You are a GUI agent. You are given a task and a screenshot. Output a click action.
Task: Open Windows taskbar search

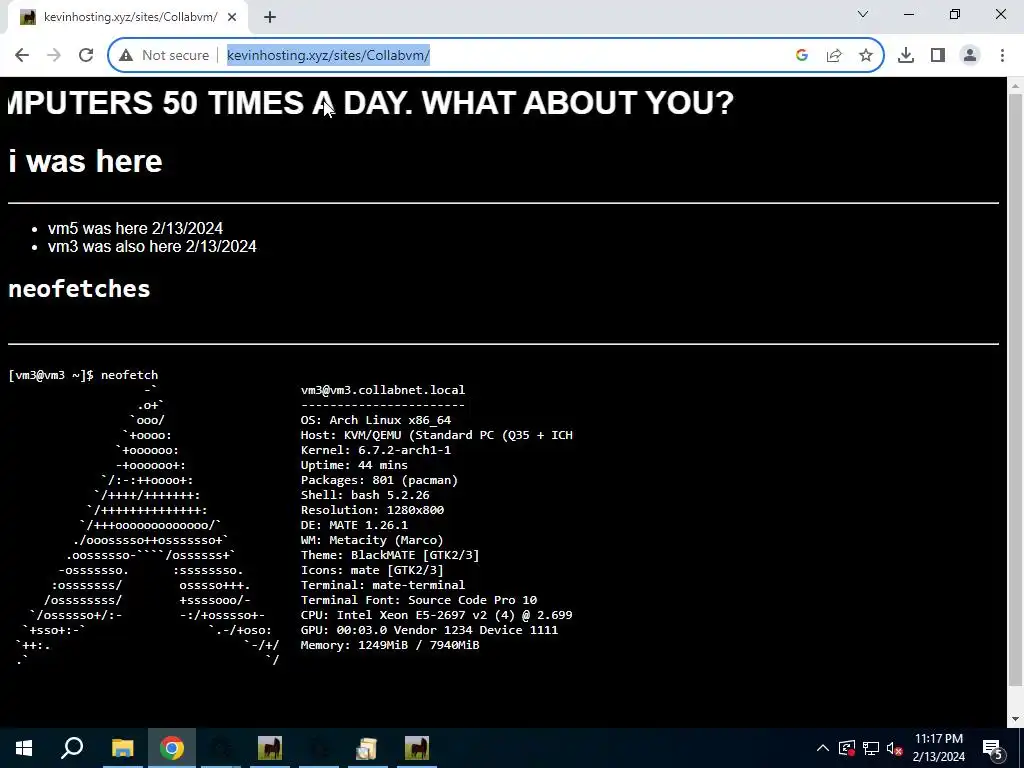tap(72, 748)
